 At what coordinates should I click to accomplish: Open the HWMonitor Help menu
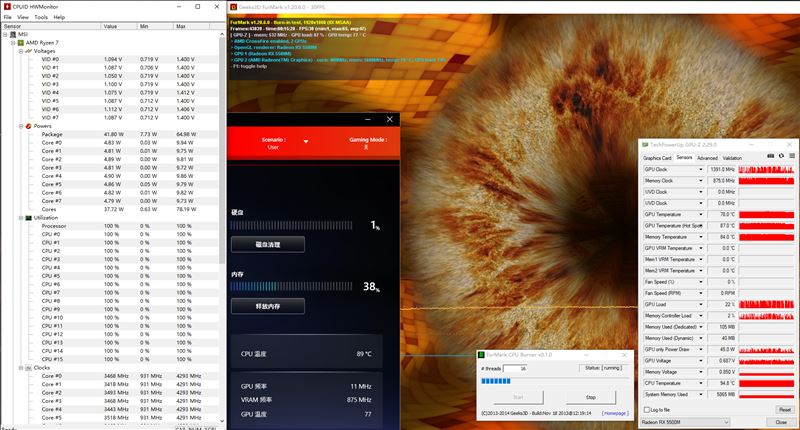[x=59, y=17]
